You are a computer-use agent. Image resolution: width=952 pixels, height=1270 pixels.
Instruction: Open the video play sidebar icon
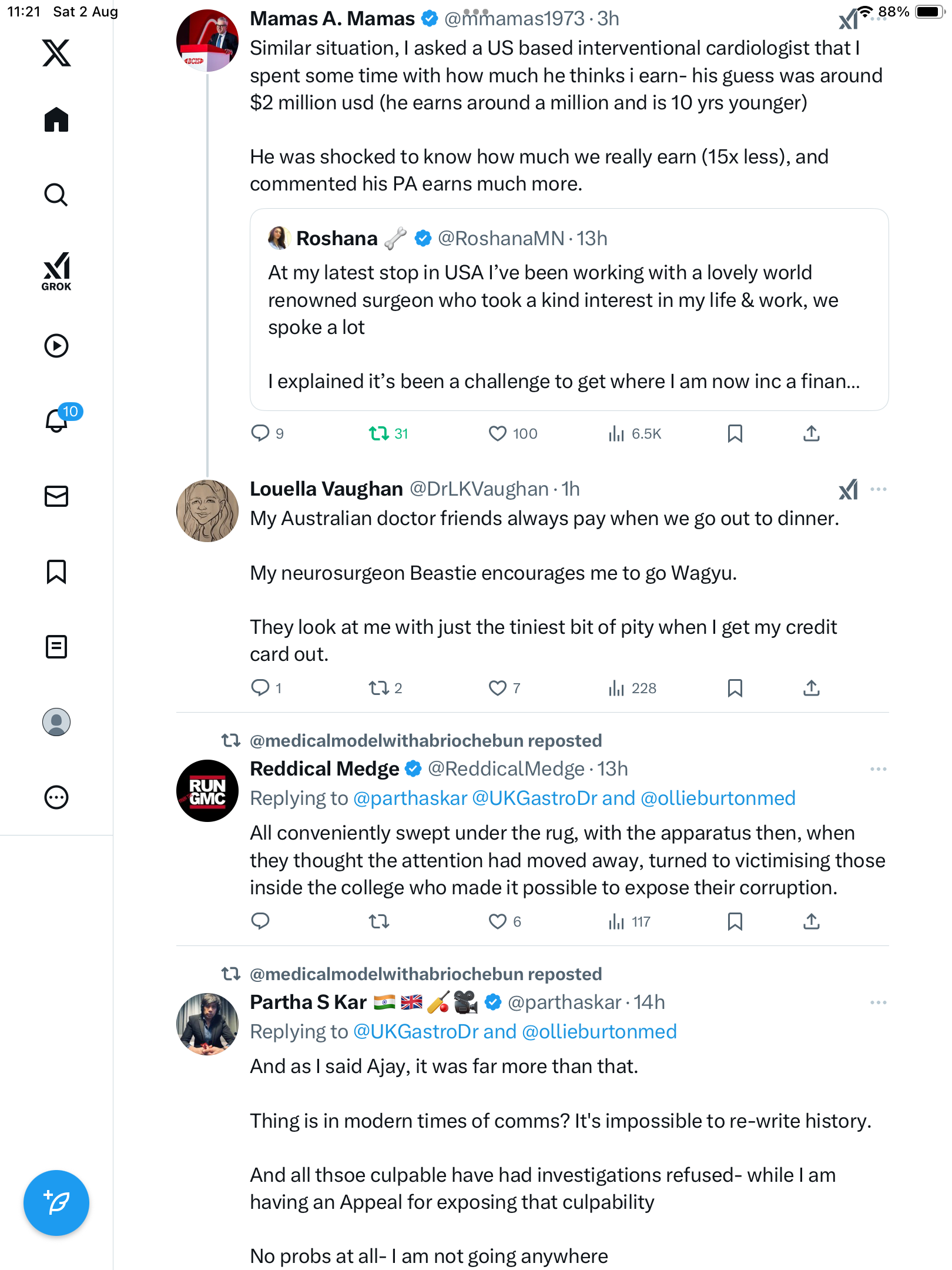pyautogui.click(x=56, y=346)
